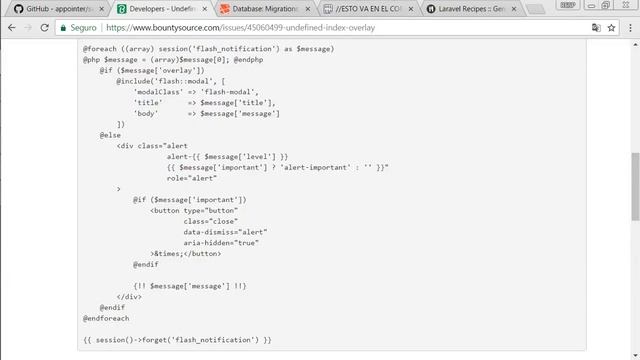Viewport: 640px width, 360px height.
Task: Click the "@if ($message['important'])" line
Action: (190, 200)
